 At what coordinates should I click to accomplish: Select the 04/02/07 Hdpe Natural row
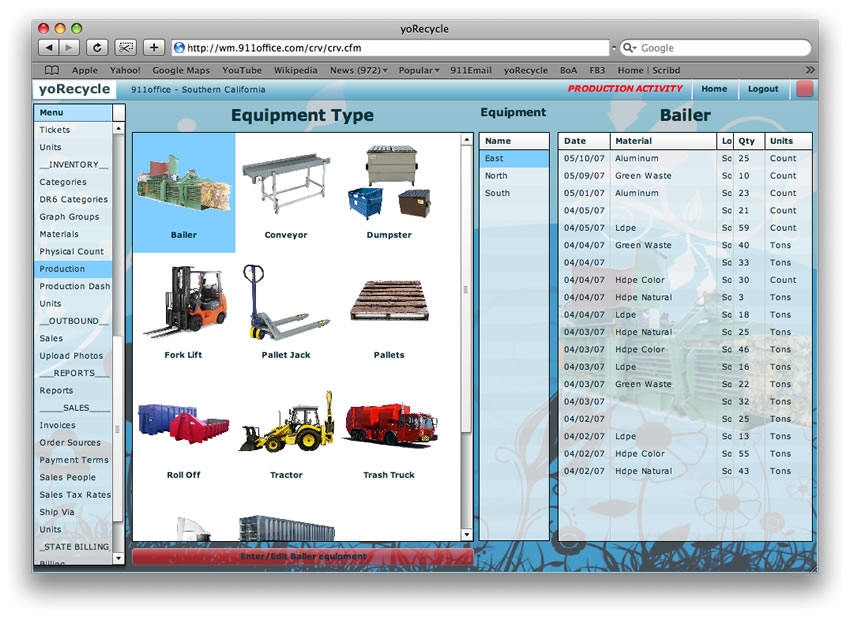(685, 471)
